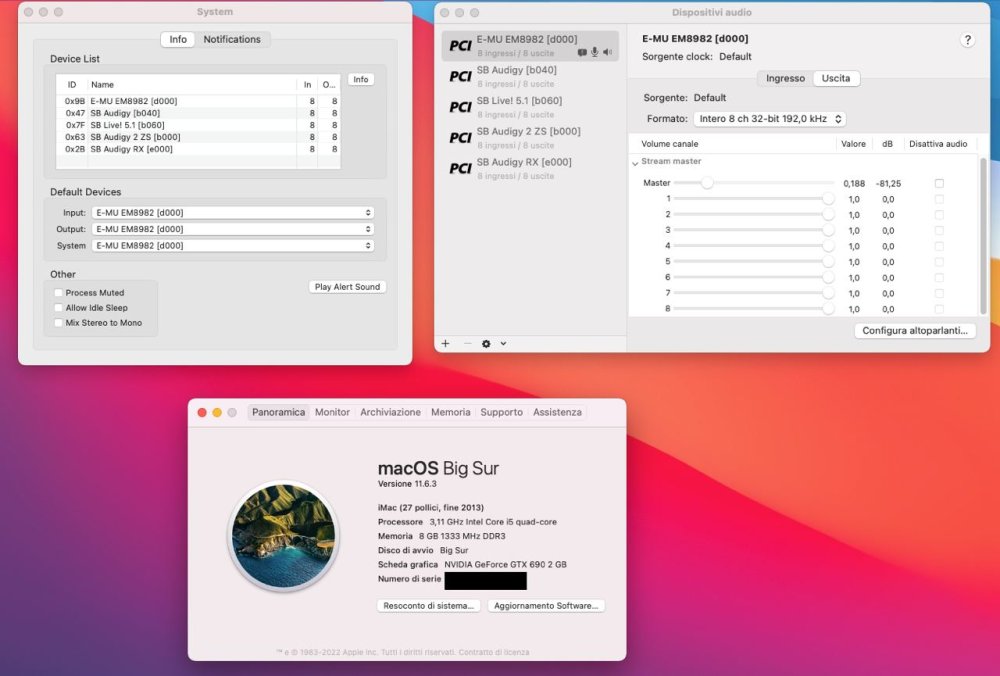Select the Info tab in System window

[x=178, y=40]
